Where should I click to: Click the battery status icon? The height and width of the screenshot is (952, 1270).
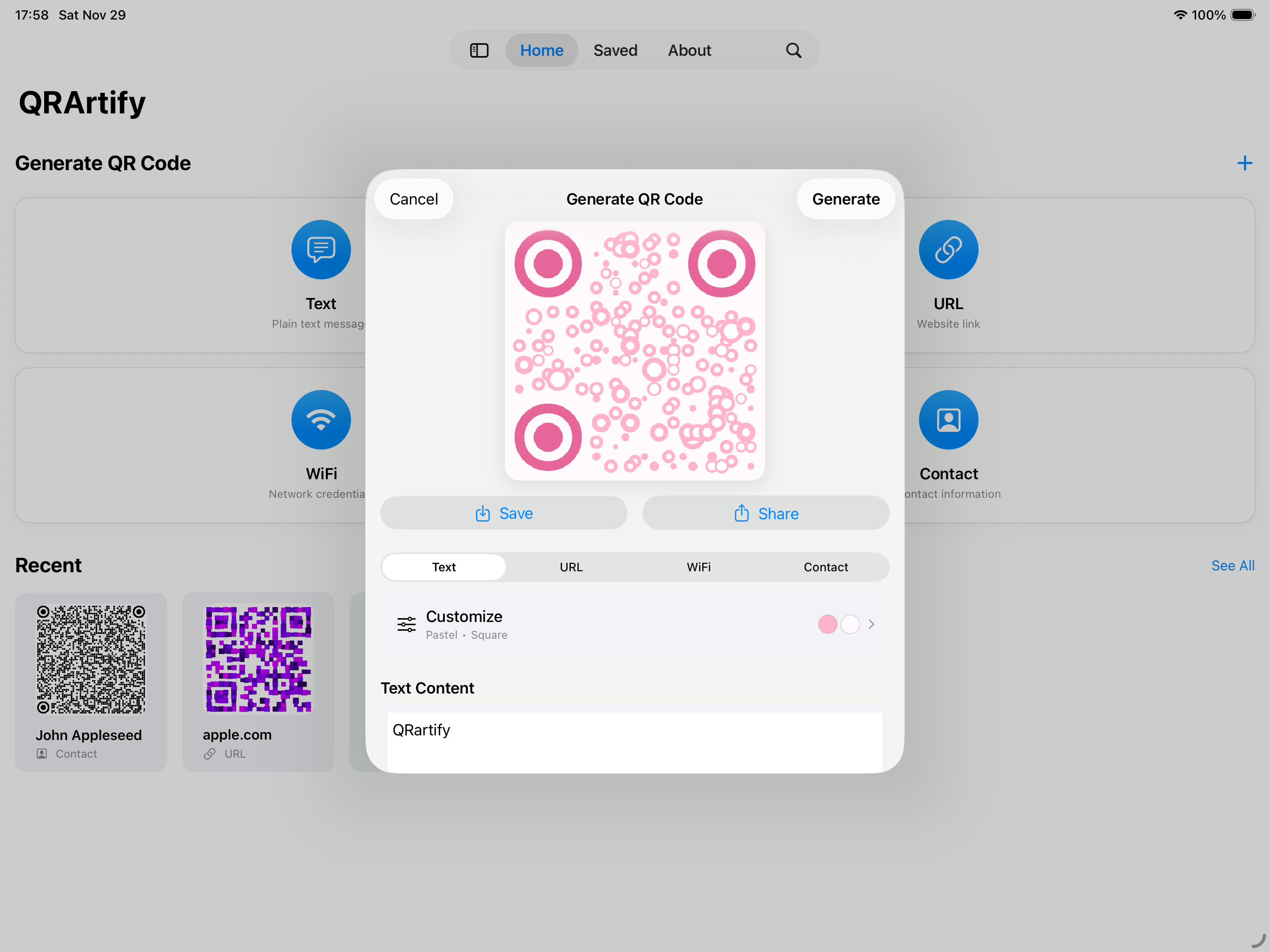[1243, 15]
